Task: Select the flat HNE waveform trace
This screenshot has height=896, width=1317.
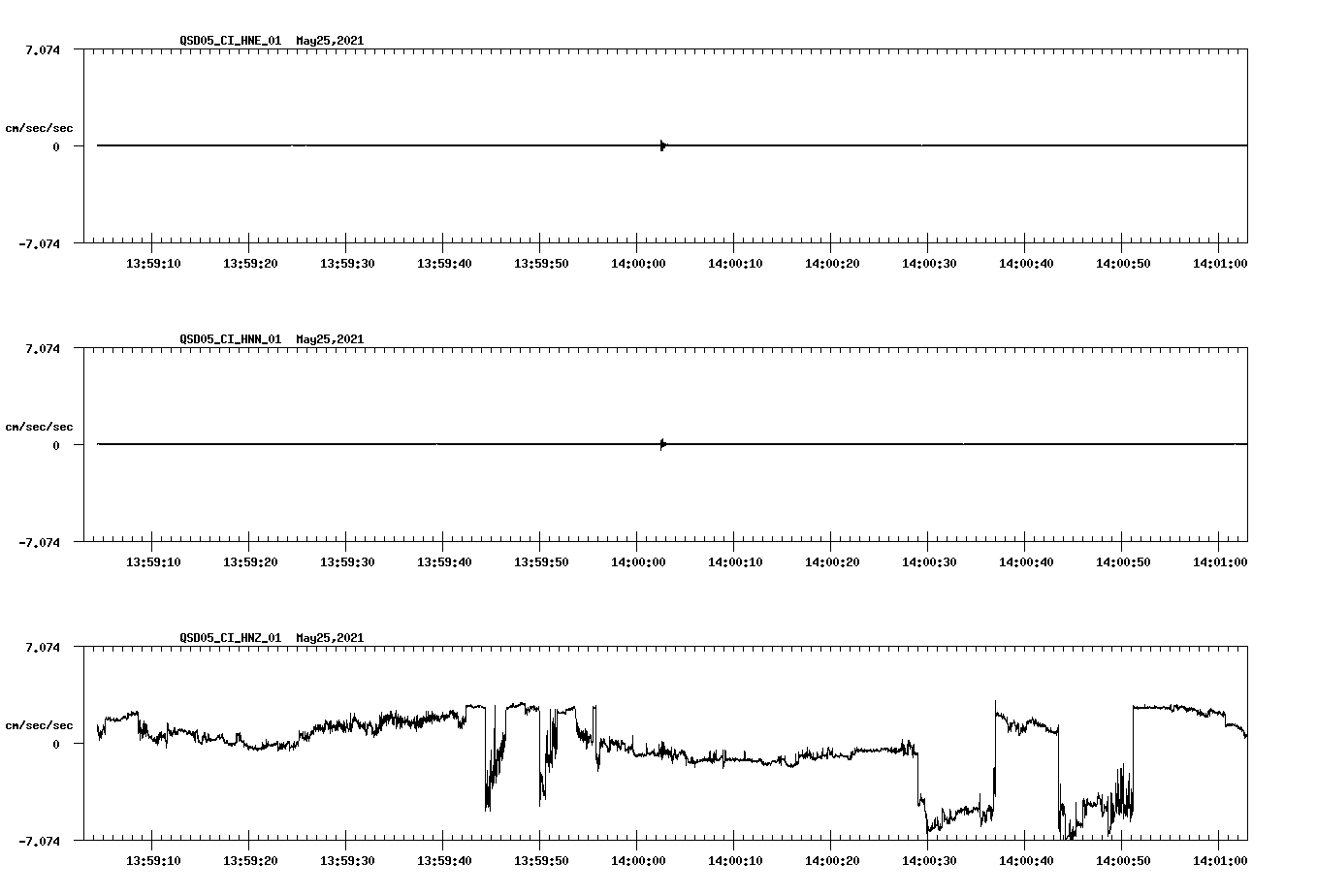Action: click(x=388, y=144)
